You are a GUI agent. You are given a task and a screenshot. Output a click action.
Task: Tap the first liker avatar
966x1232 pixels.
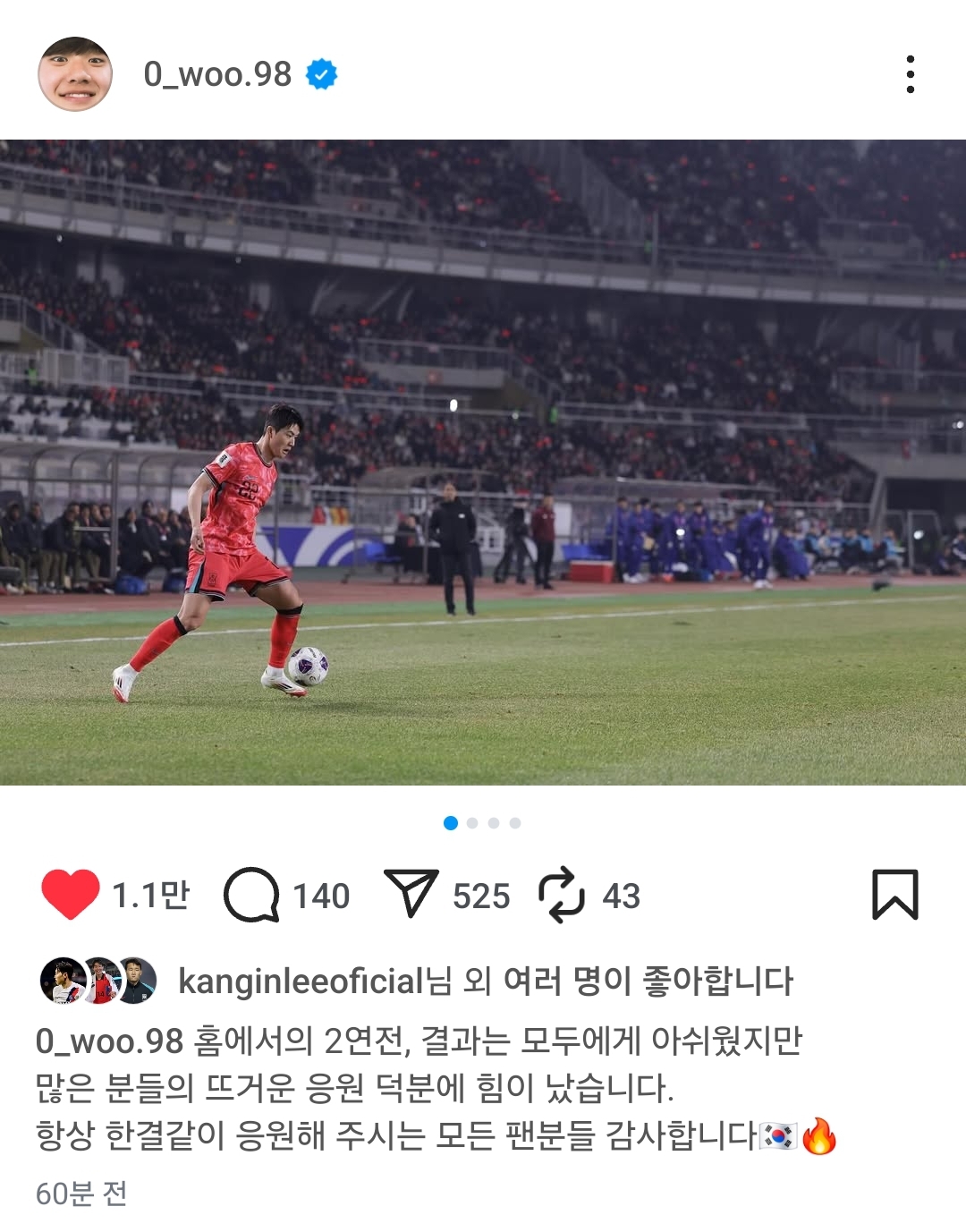63,981
